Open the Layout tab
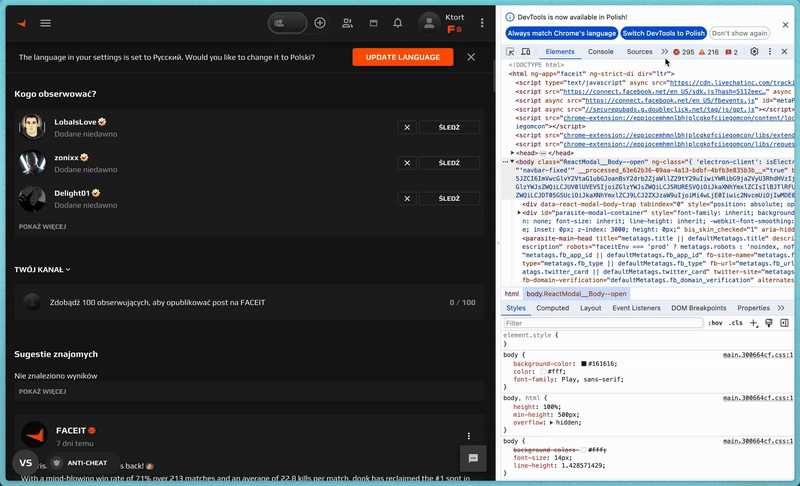Screen dimensions: 800x486 (x=590, y=308)
